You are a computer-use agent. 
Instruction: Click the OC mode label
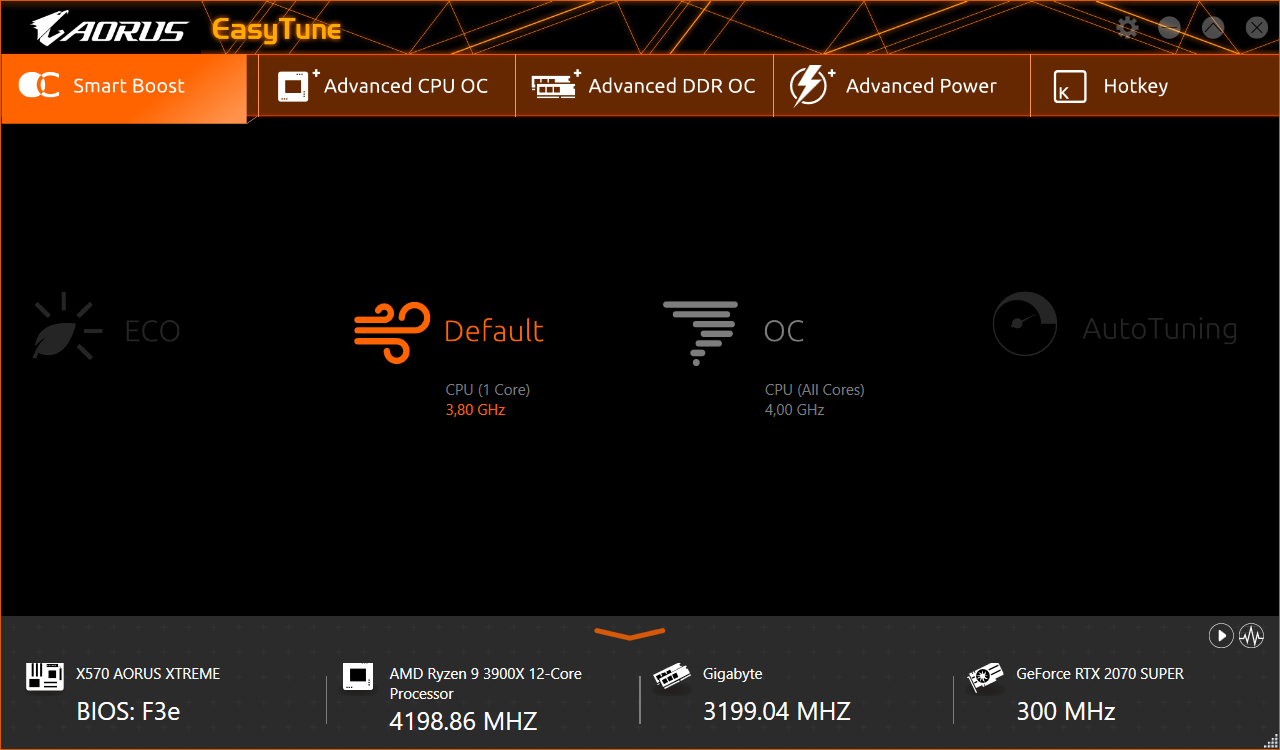tap(784, 331)
